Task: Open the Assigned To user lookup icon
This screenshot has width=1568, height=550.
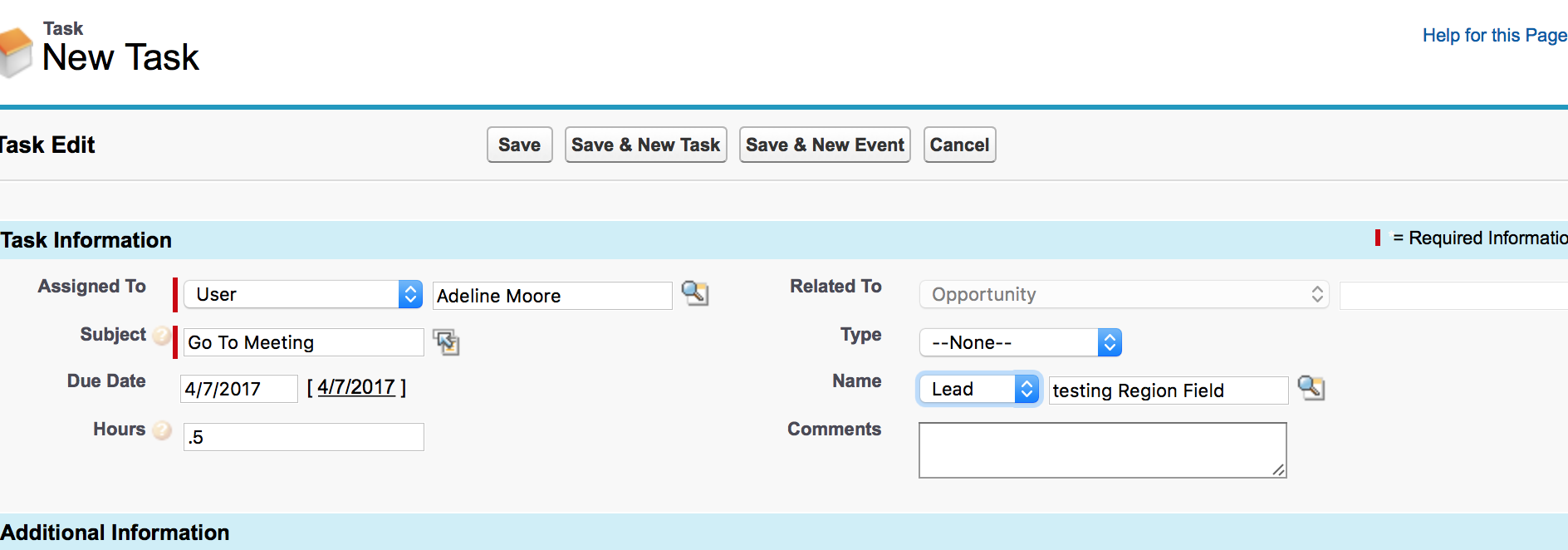Action: click(x=694, y=292)
